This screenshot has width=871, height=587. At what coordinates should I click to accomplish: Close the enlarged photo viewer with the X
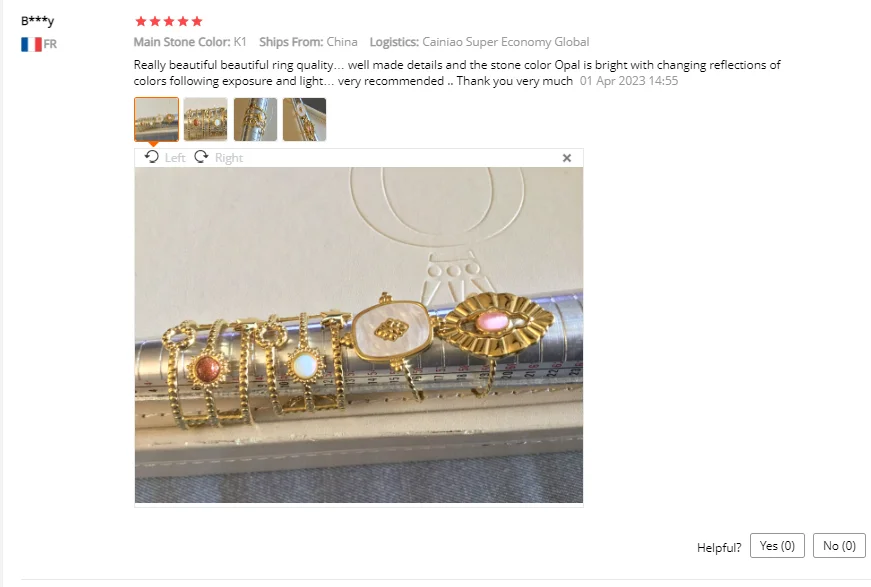point(567,158)
